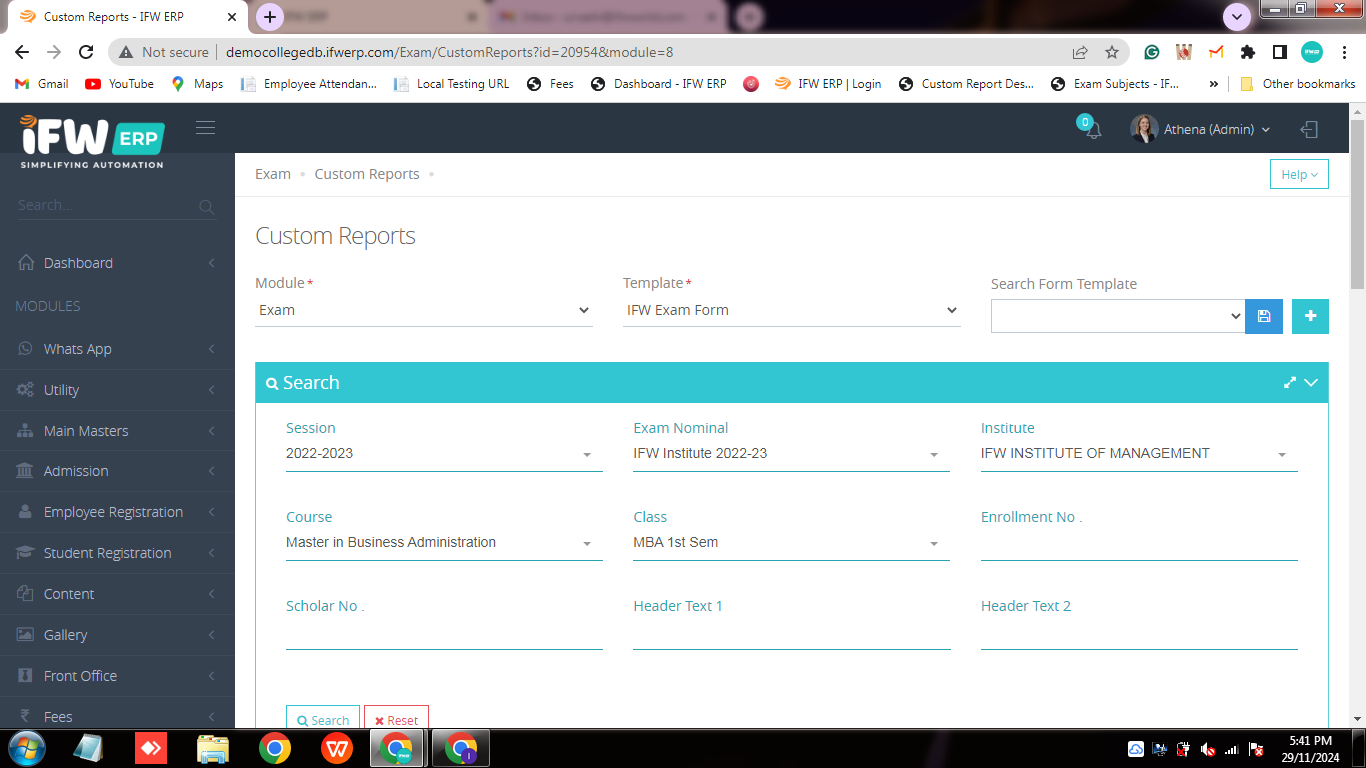Open the Exam Nominal dropdown
1366x768 pixels.
coord(791,454)
